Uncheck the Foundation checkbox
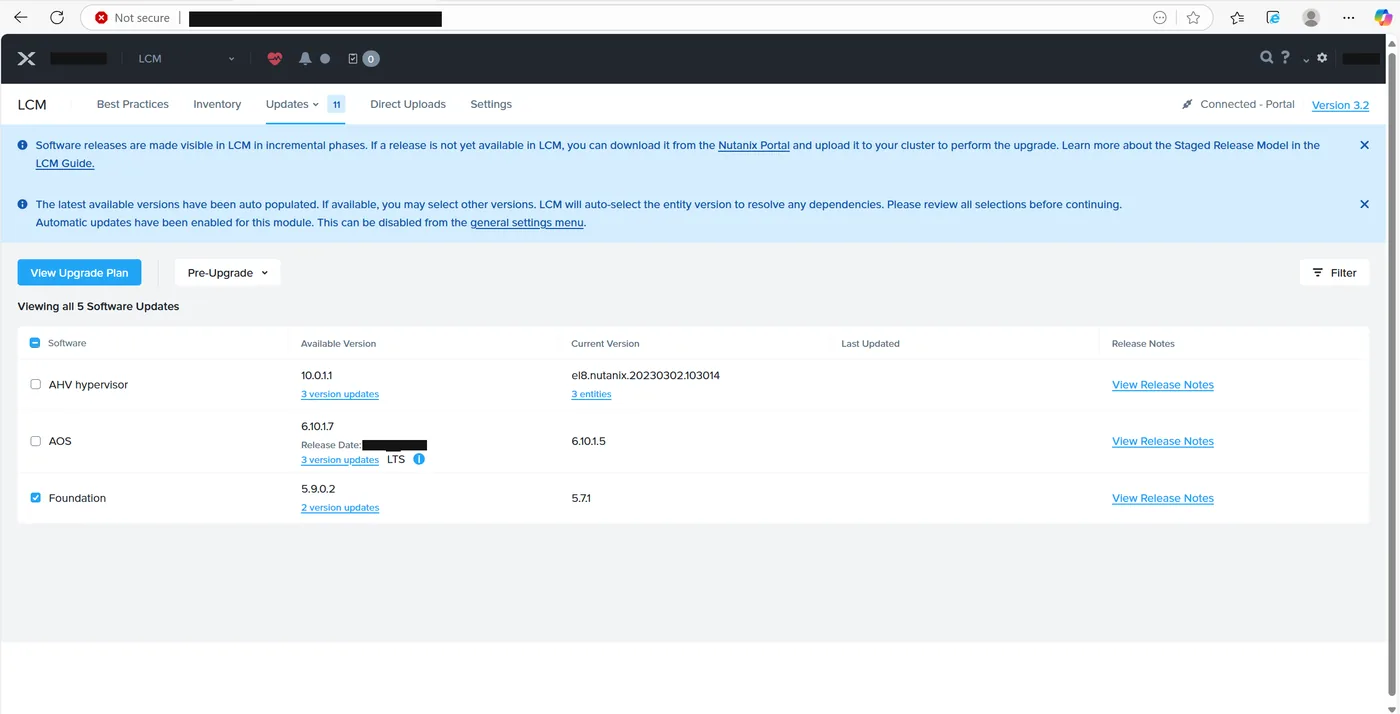 36,497
